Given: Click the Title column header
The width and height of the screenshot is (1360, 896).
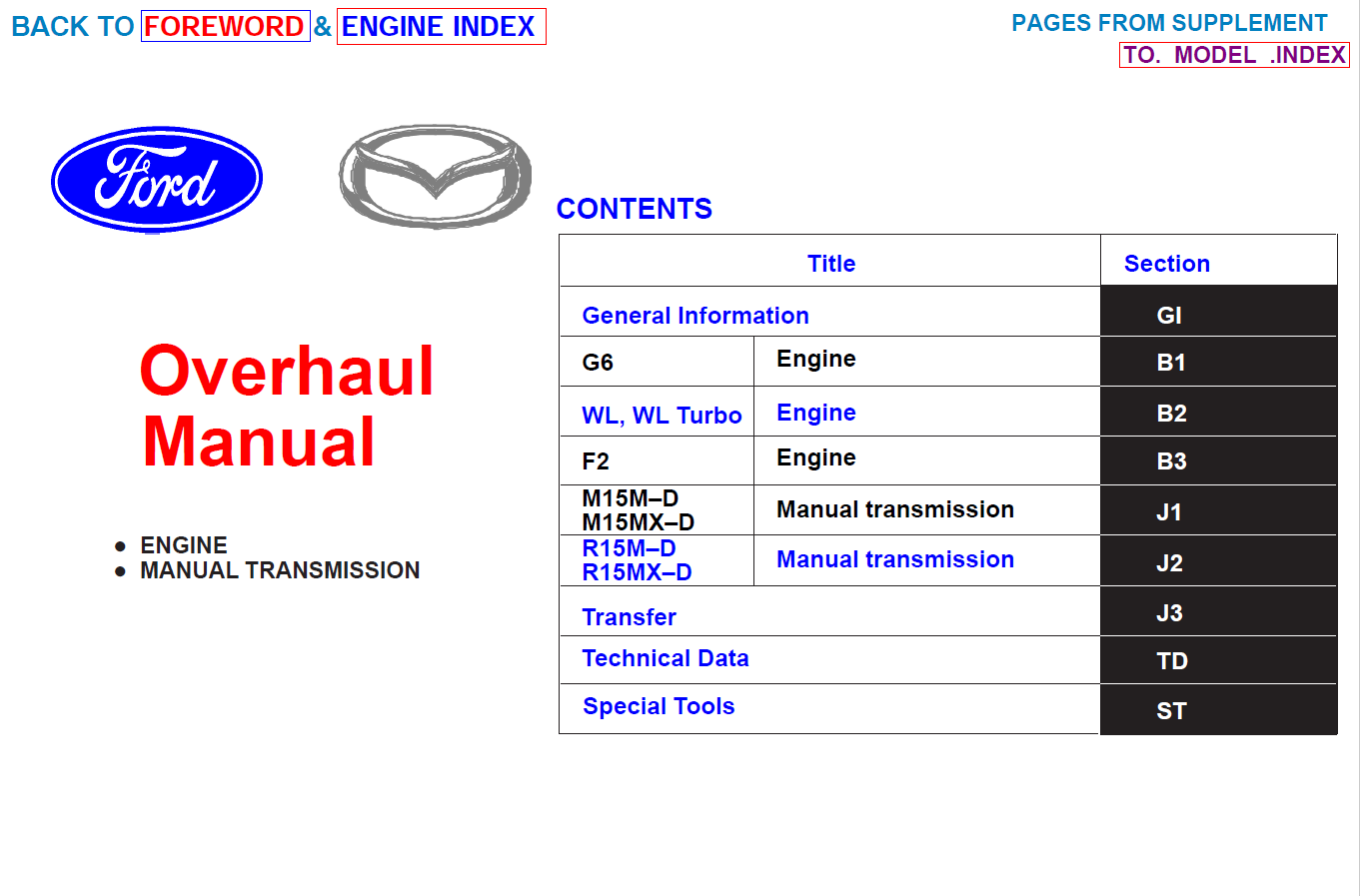Looking at the screenshot, I should [x=831, y=264].
